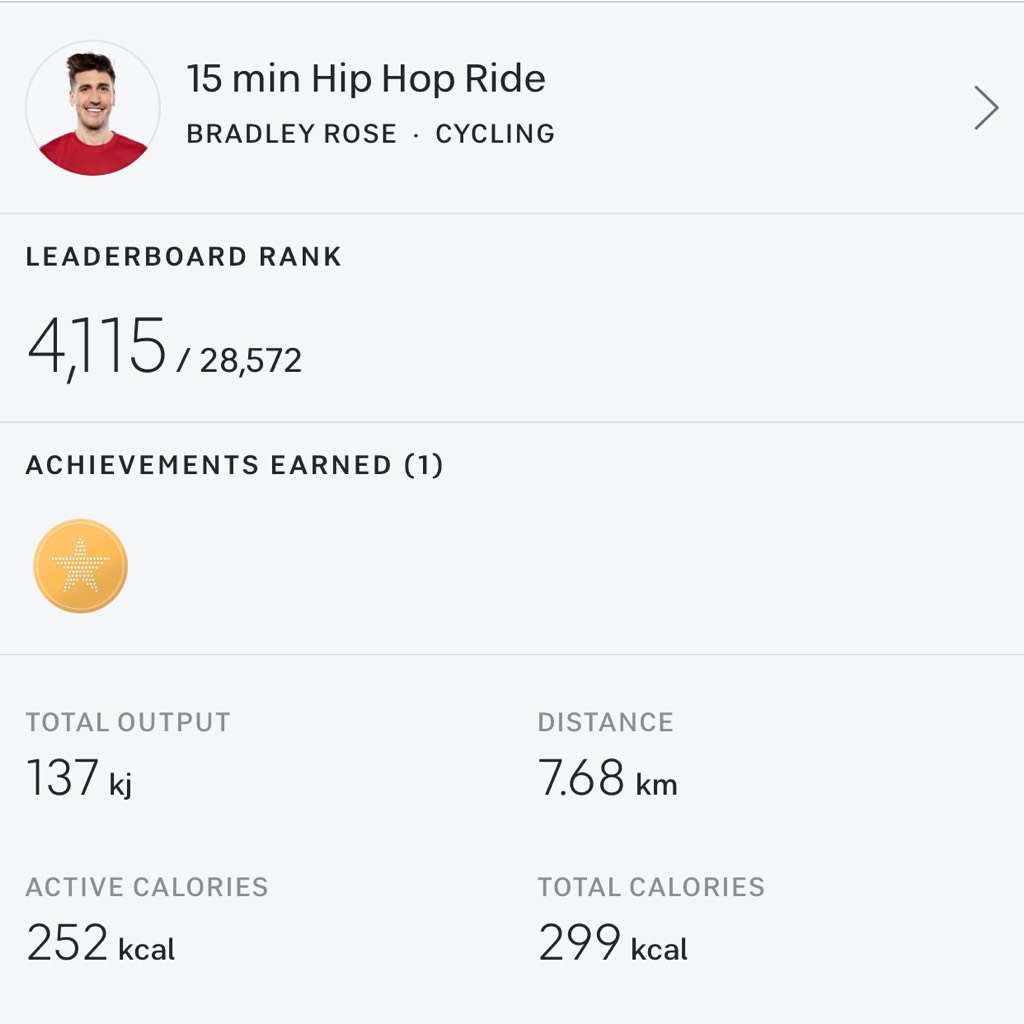Tap the km unit next to 7.68
This screenshot has width=1024, height=1024.
(x=656, y=784)
